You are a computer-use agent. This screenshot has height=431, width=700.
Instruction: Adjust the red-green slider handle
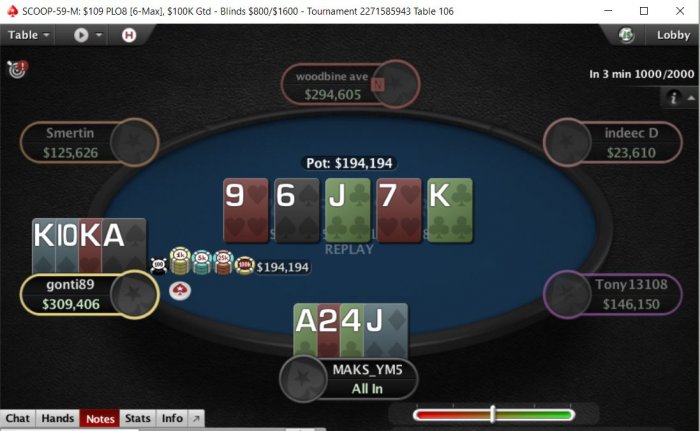click(492, 414)
